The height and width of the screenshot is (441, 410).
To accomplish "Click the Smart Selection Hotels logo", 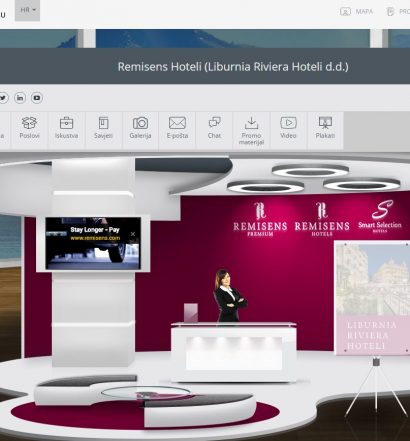I will tap(380, 216).
